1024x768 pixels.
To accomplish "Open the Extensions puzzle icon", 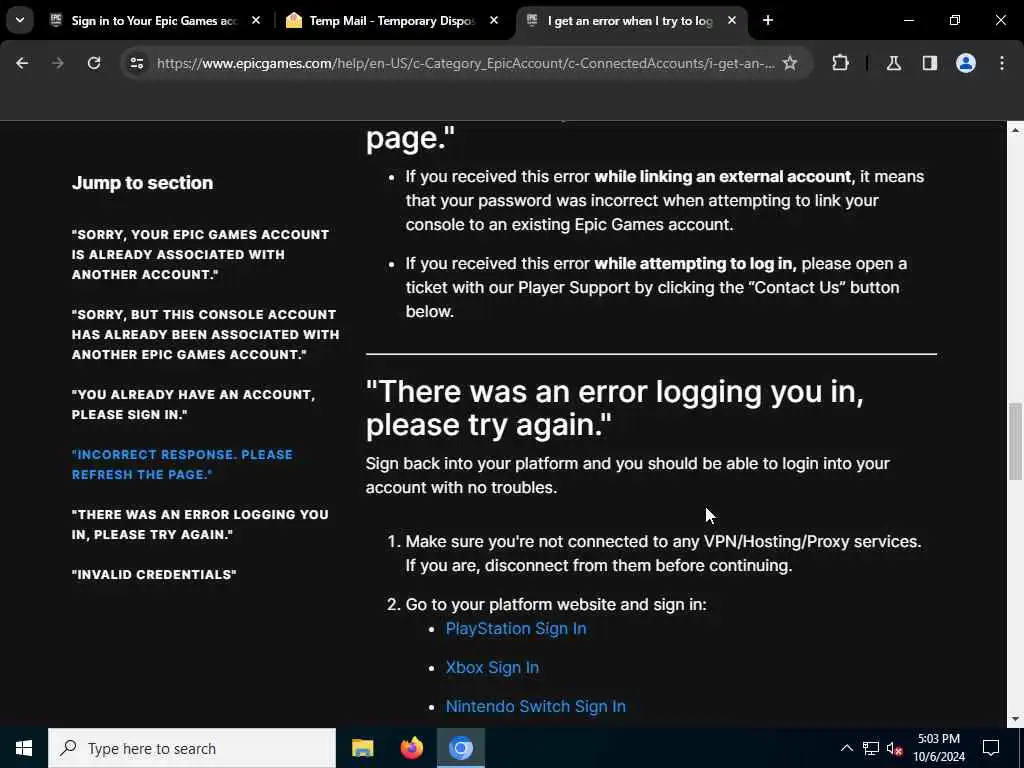I will (x=840, y=63).
